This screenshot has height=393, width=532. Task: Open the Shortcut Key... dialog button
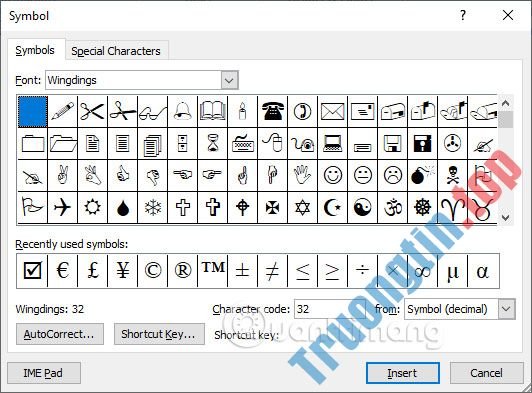pyautogui.click(x=159, y=334)
